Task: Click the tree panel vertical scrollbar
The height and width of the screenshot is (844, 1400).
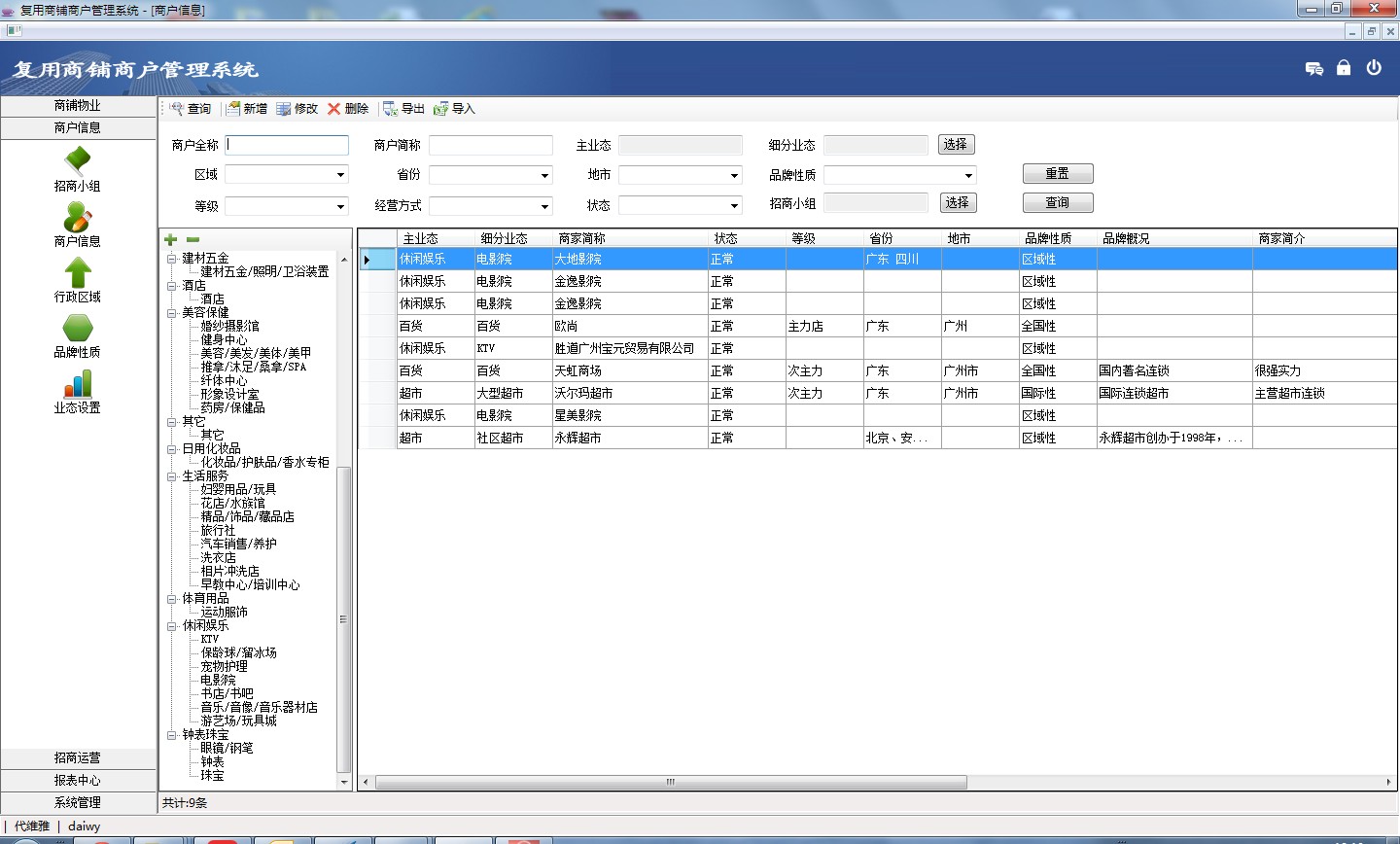Action: [x=343, y=619]
